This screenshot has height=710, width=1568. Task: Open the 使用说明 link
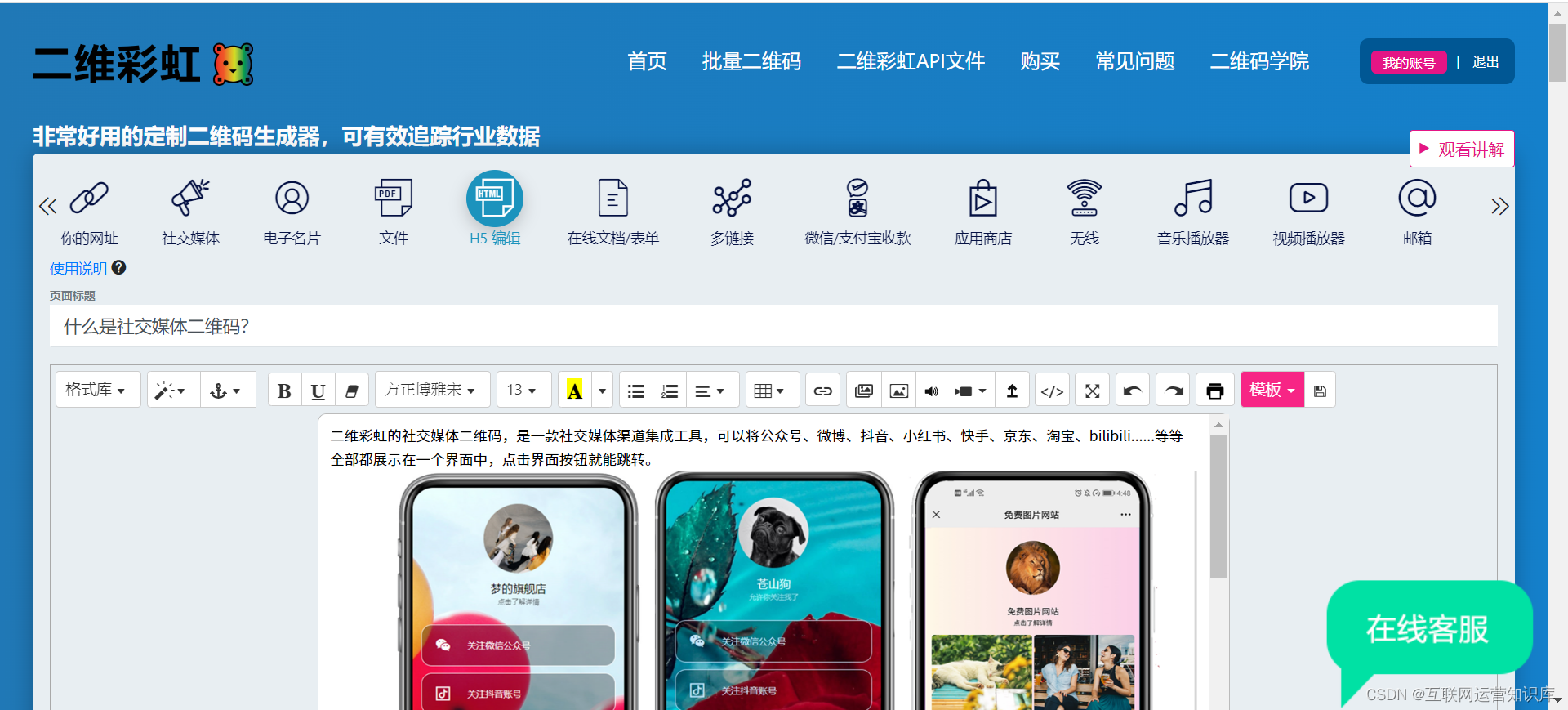[78, 268]
